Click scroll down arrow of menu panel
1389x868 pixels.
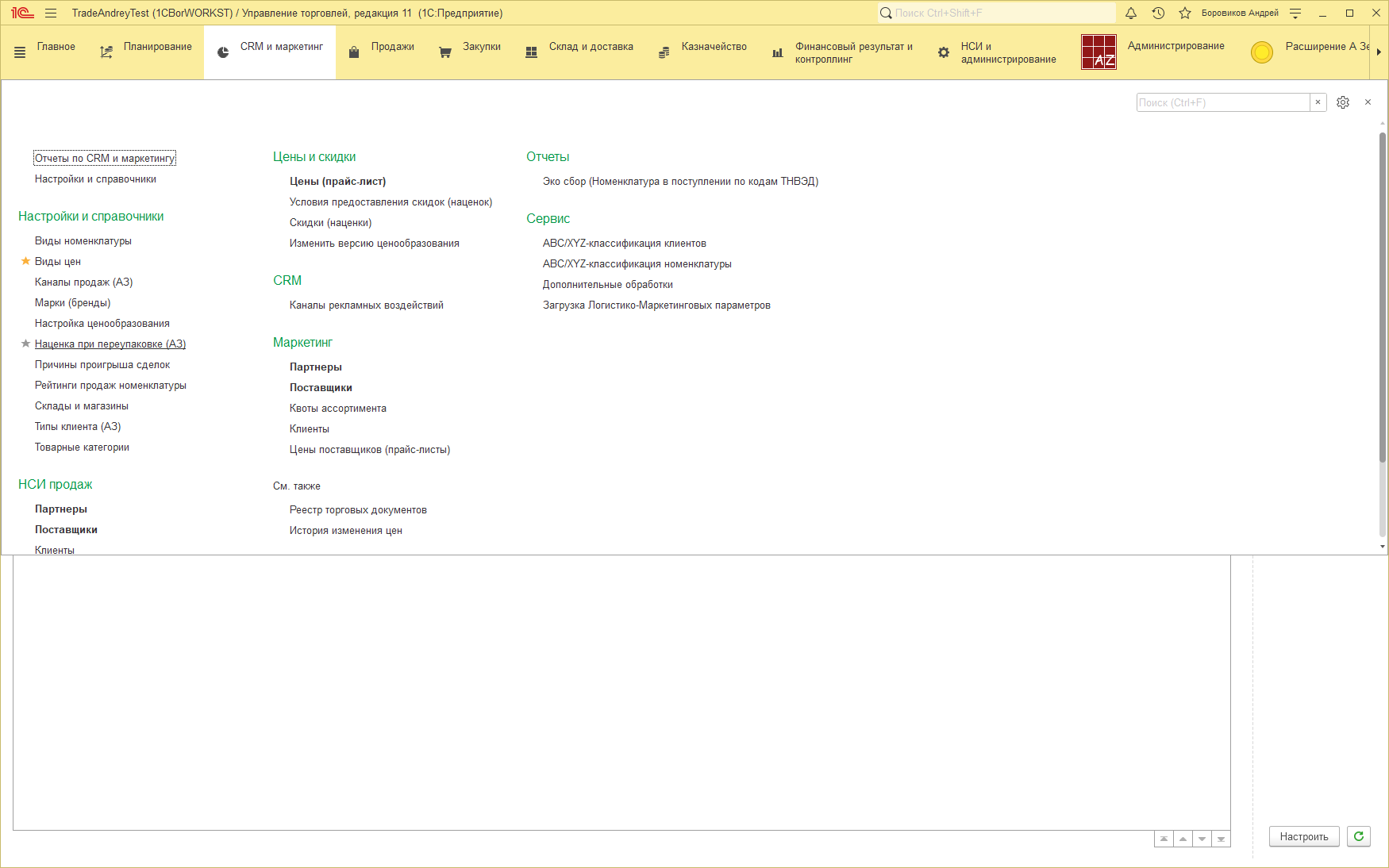1382,547
